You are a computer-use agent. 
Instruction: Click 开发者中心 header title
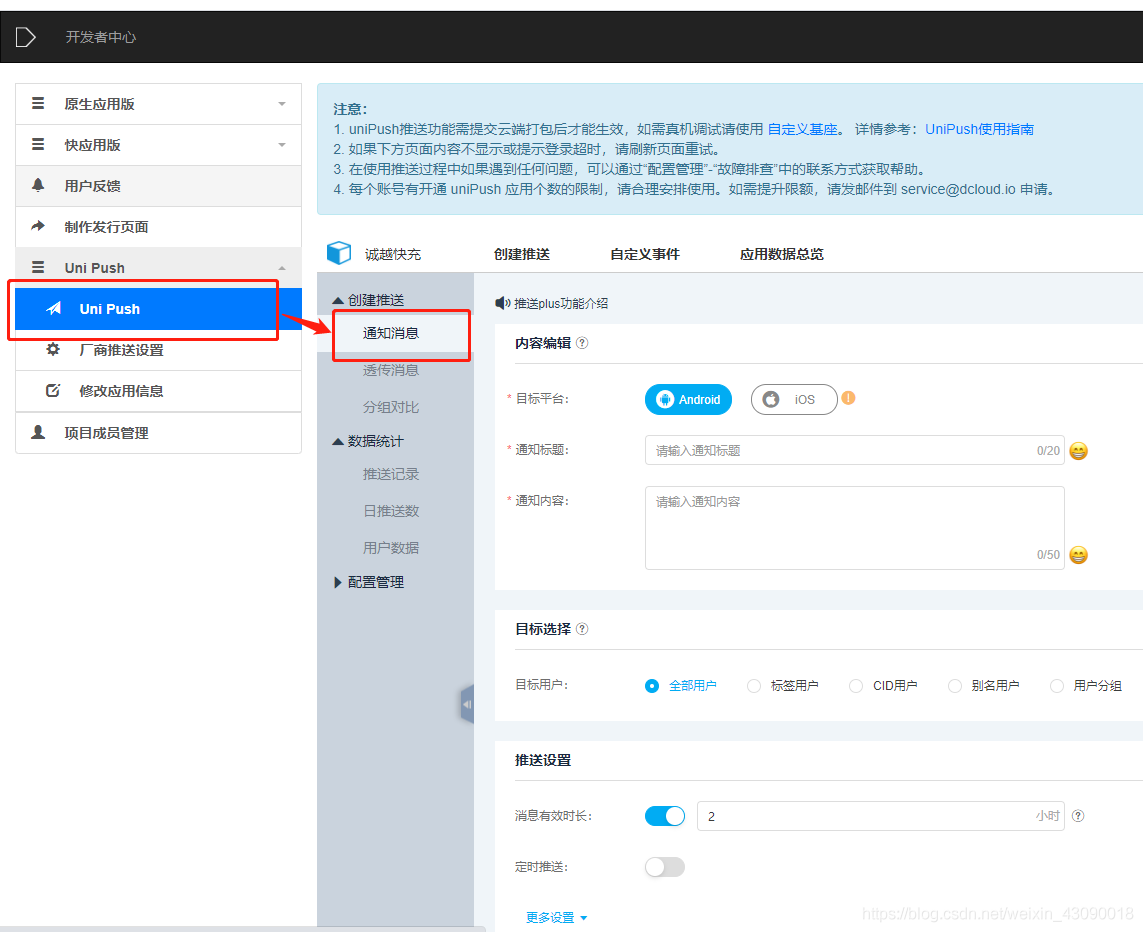(101, 37)
